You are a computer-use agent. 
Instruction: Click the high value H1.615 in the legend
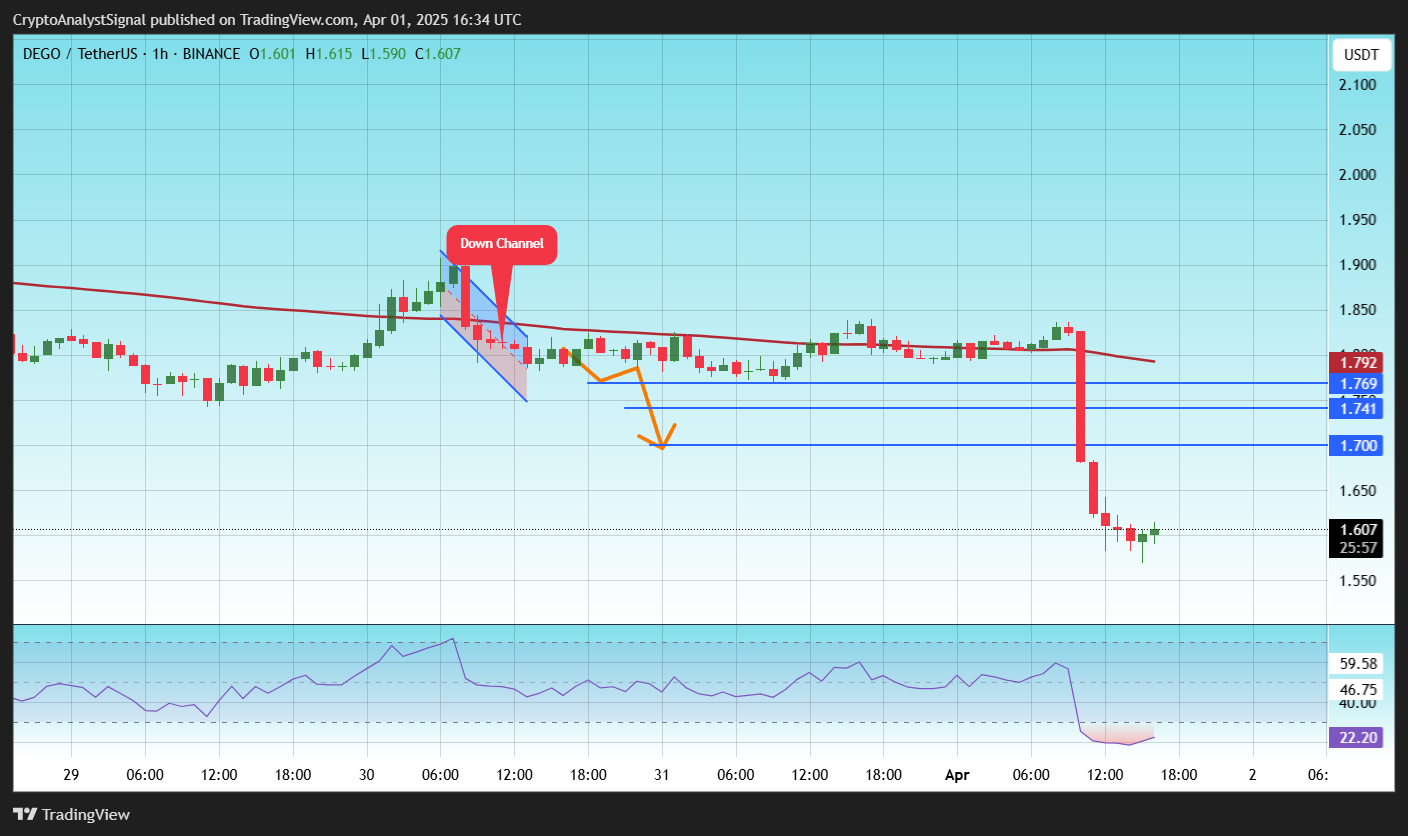329,54
